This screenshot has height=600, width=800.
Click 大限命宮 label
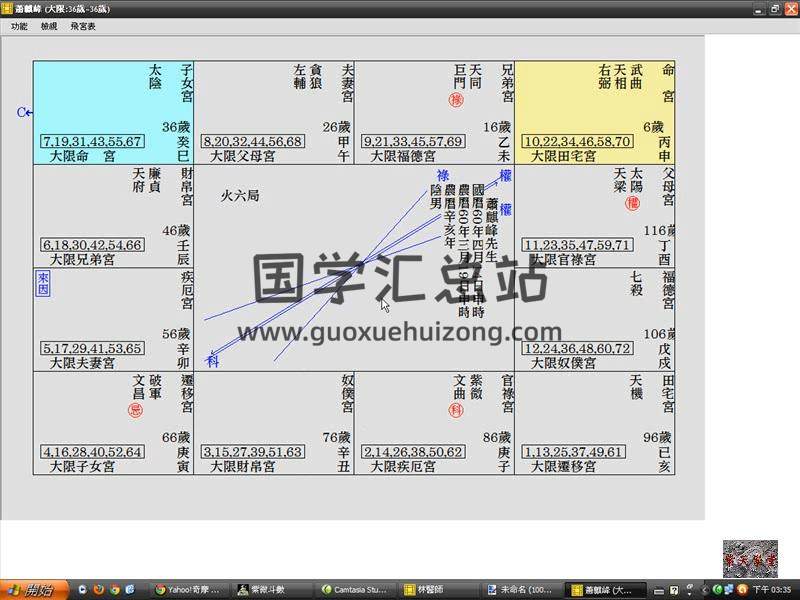82,156
